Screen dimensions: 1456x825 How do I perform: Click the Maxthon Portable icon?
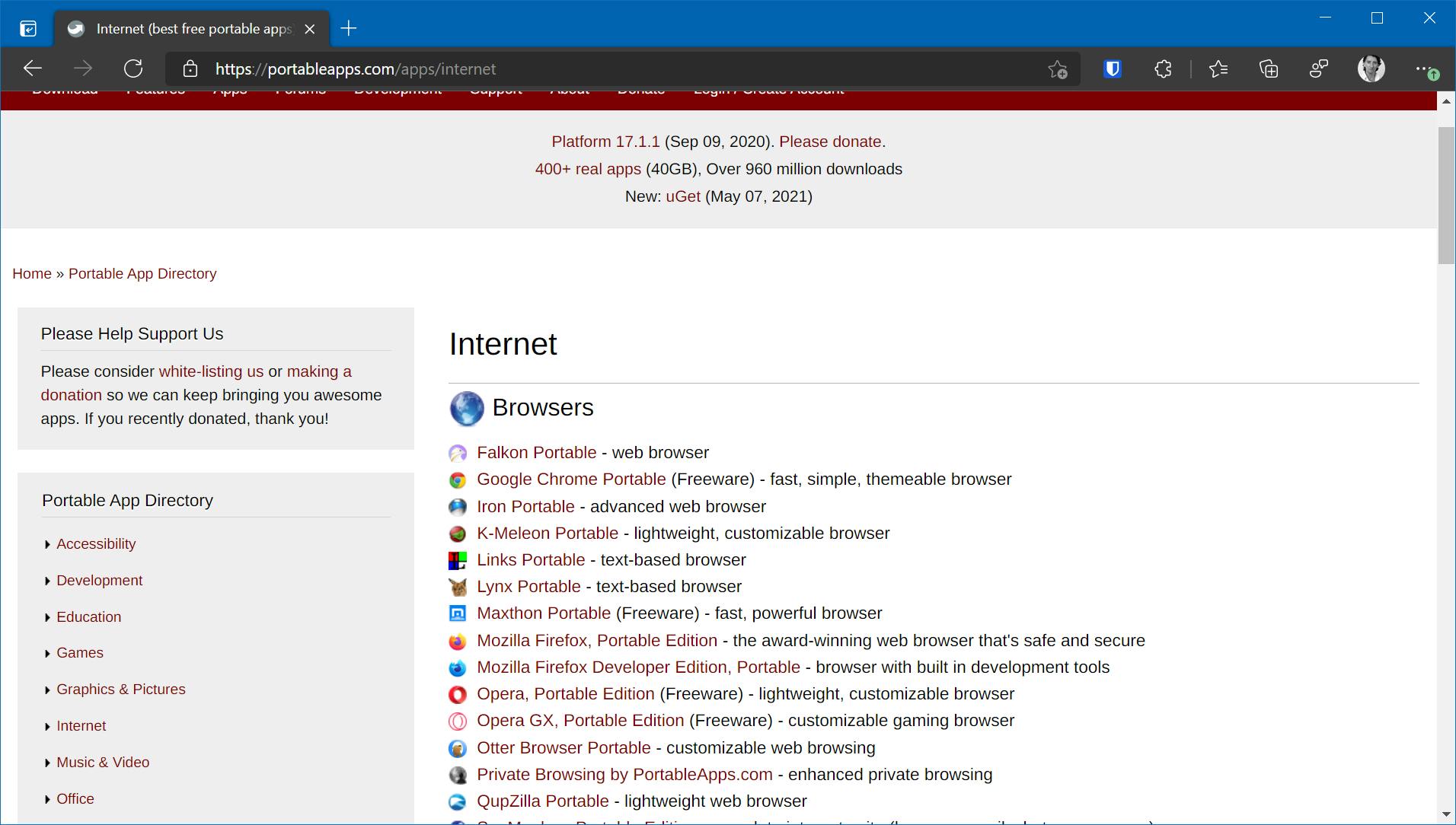[458, 614]
